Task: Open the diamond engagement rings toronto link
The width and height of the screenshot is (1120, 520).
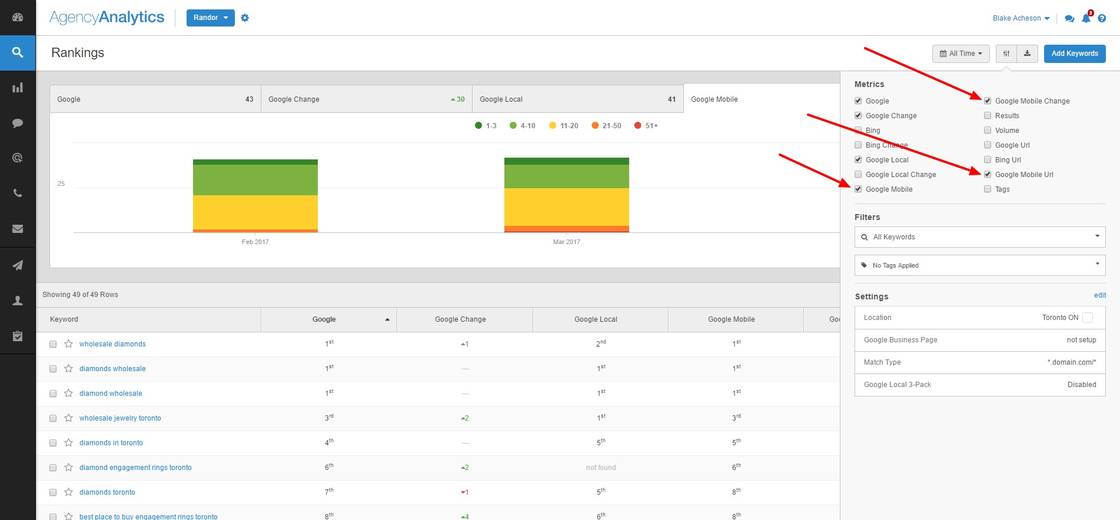Action: (136, 467)
